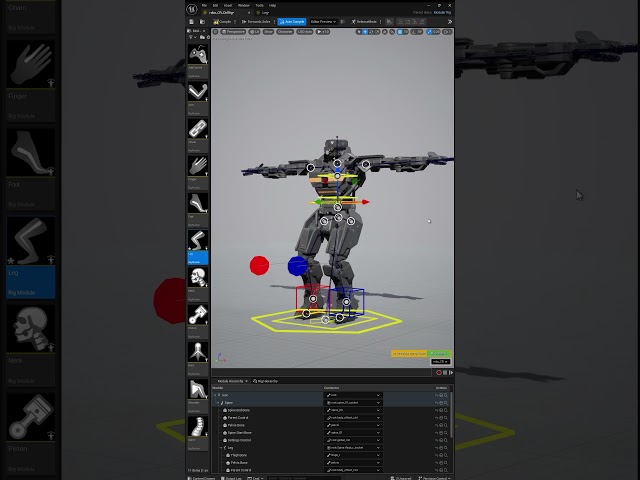
Task: Open the toolbar overflow chevrons
Action: [450, 22]
